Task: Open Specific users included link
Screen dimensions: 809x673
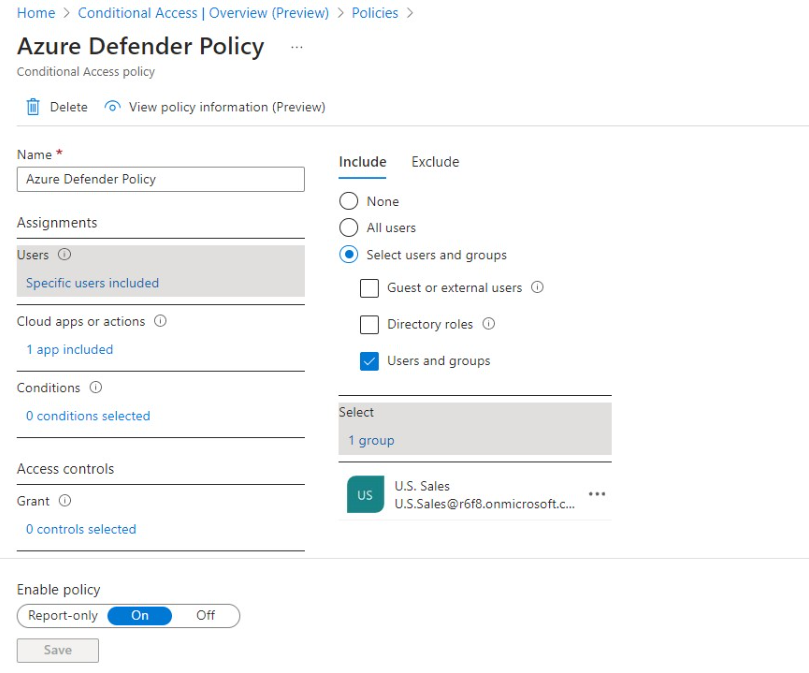Action: pos(92,283)
